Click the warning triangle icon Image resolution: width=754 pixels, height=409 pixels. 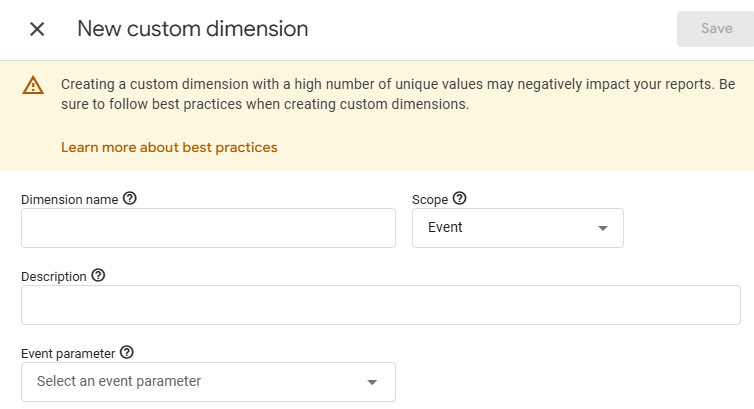(33, 85)
